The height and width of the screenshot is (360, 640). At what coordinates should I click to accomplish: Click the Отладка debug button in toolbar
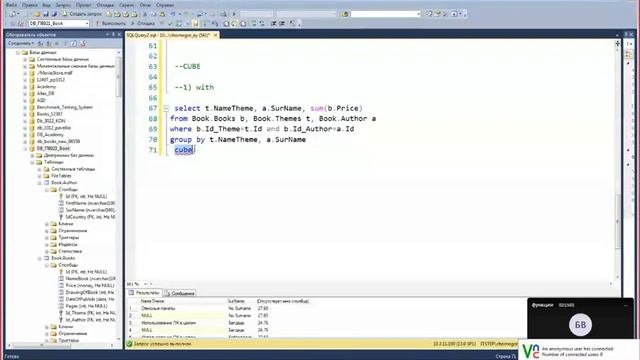143,24
